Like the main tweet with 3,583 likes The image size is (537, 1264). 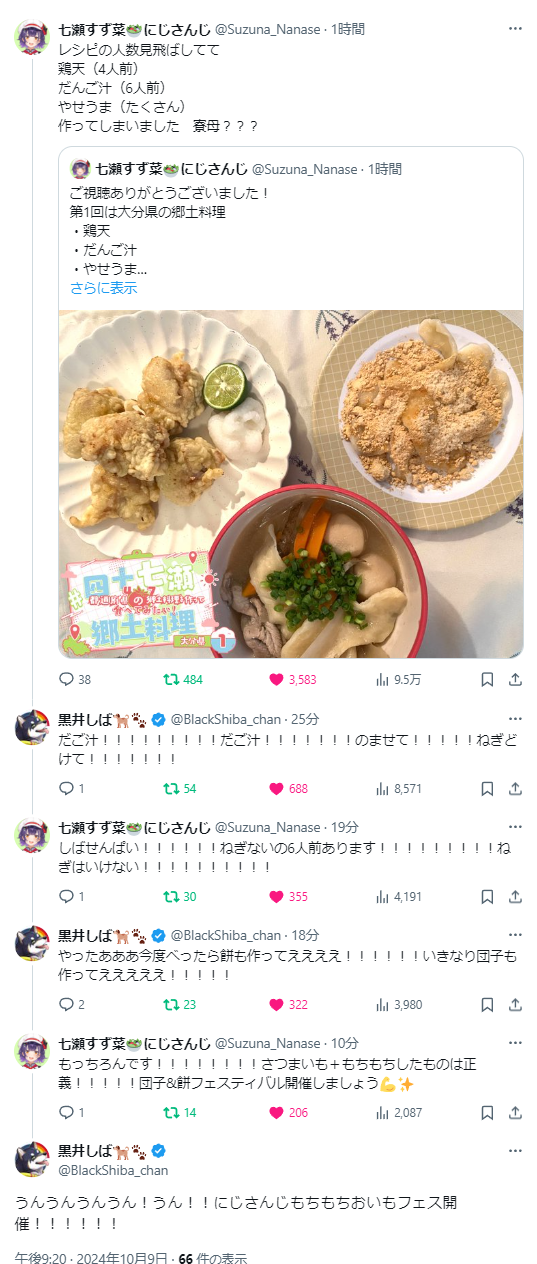(292, 680)
